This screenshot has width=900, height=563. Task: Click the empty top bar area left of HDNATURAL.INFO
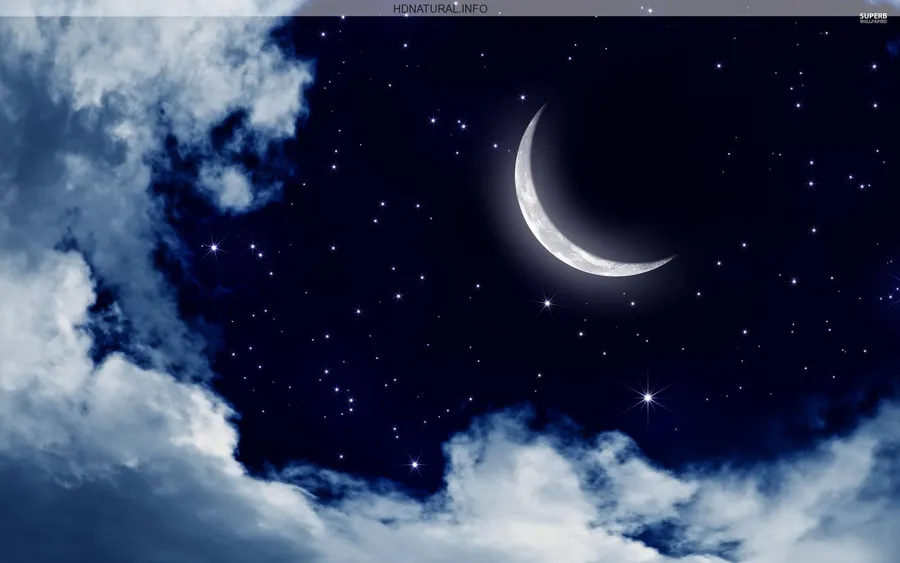coord(200,8)
